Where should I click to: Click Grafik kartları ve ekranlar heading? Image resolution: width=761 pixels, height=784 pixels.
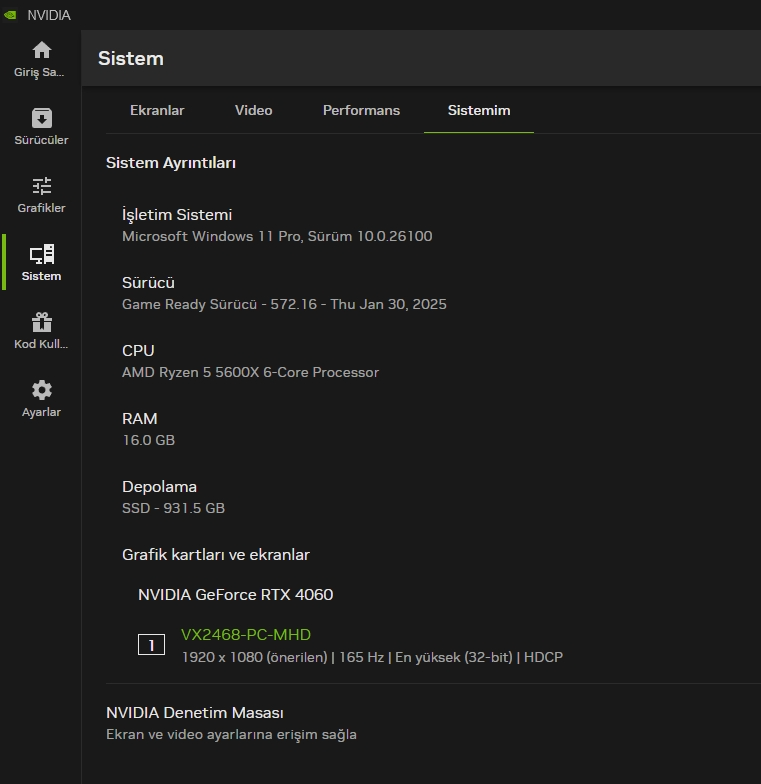click(216, 554)
